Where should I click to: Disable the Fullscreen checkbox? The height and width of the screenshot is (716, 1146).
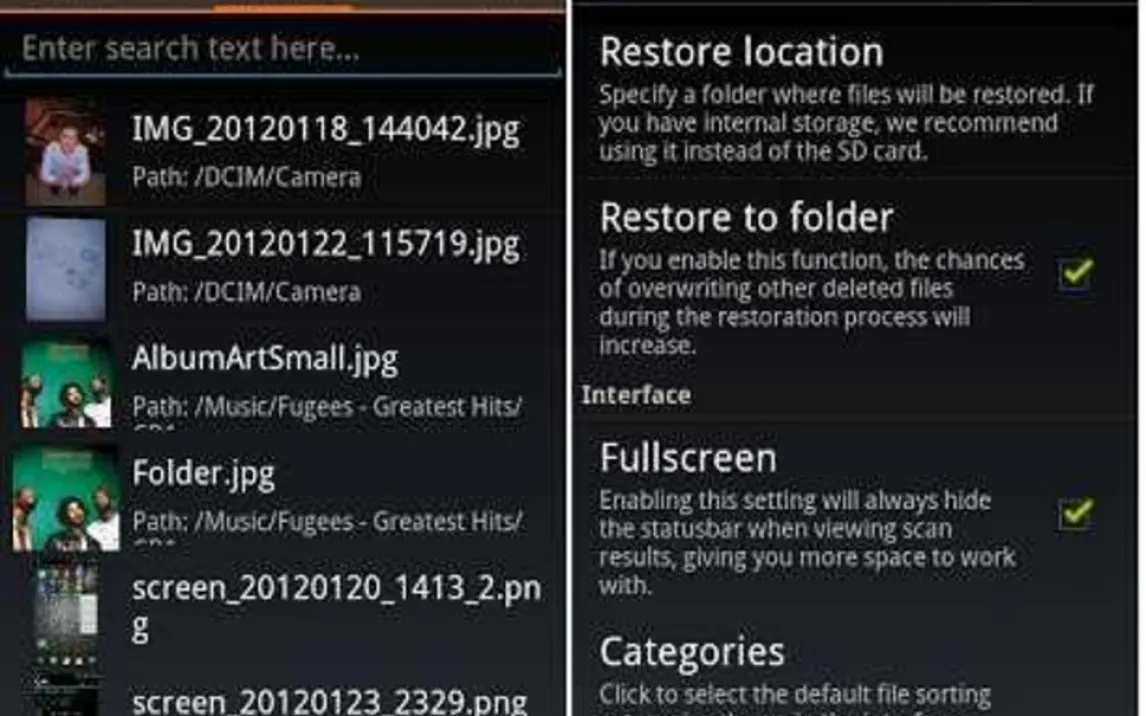pos(1076,513)
